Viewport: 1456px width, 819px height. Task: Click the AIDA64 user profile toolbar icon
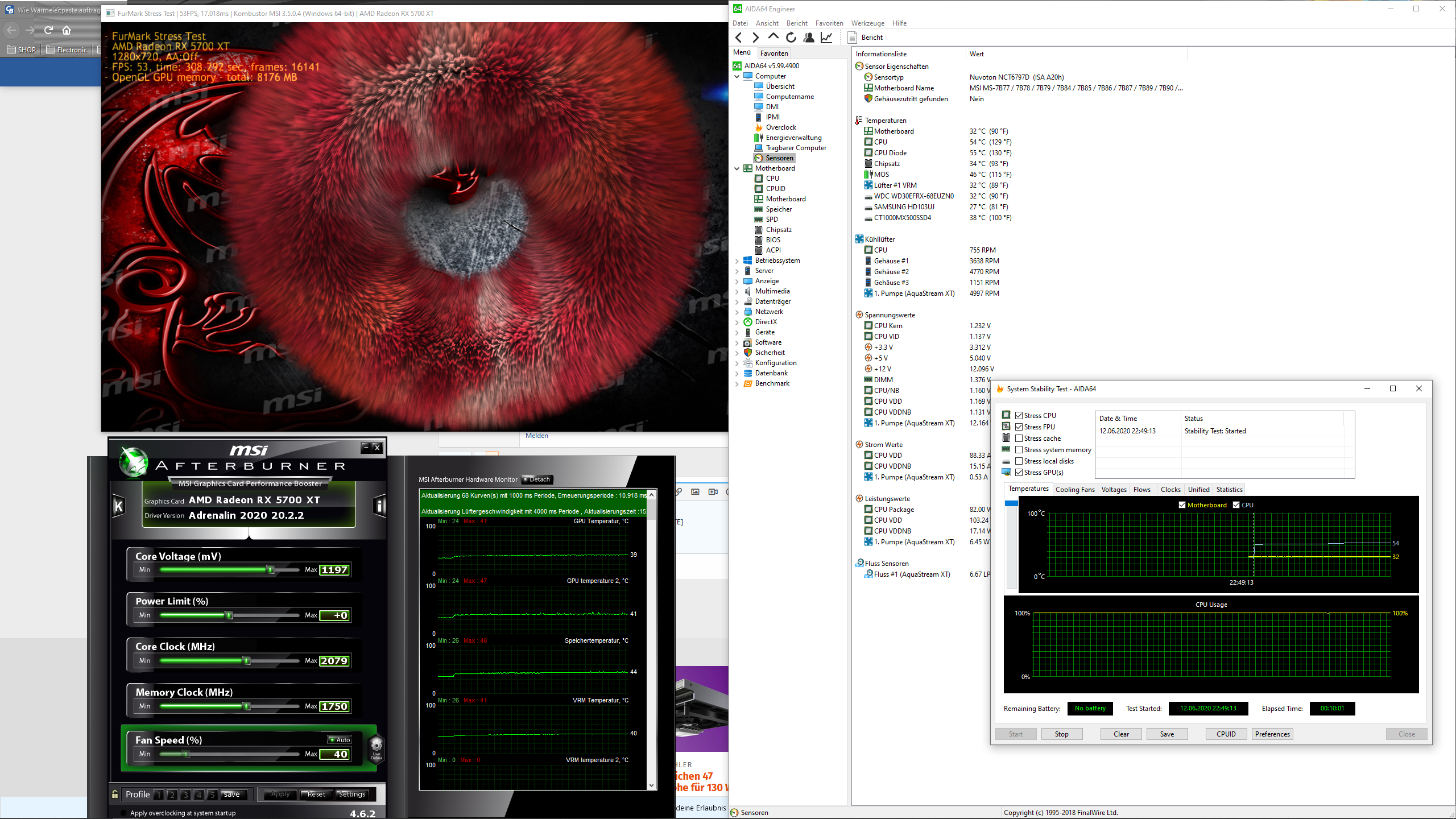(x=808, y=38)
